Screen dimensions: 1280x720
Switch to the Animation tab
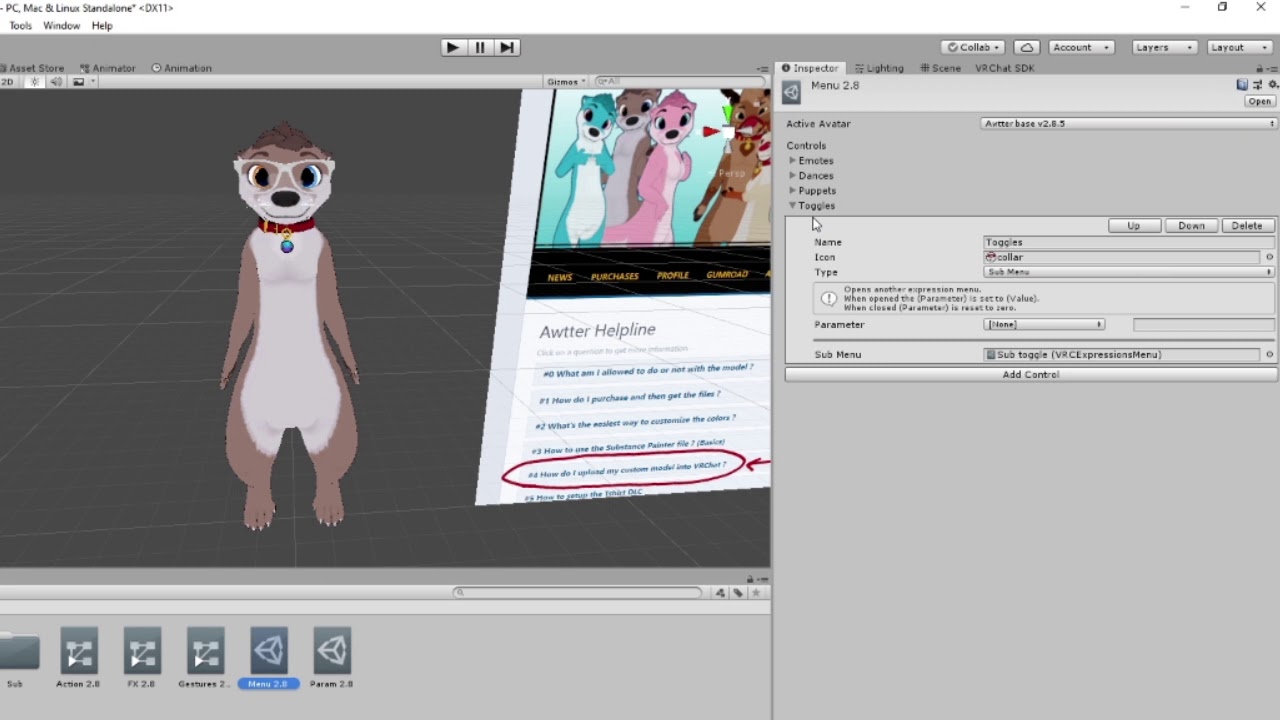coord(181,68)
